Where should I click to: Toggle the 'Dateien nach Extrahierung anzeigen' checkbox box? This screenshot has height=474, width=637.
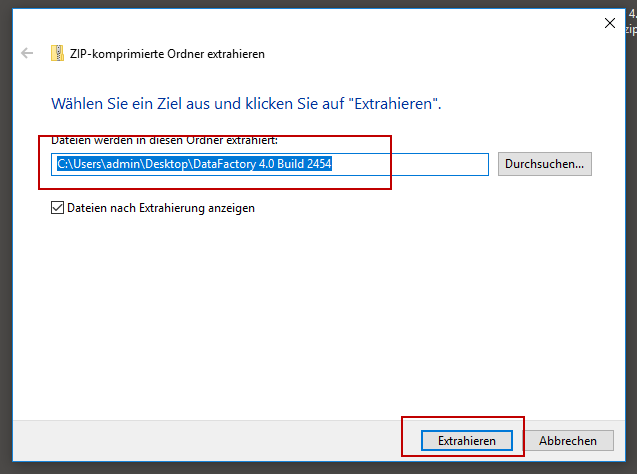(x=57, y=208)
